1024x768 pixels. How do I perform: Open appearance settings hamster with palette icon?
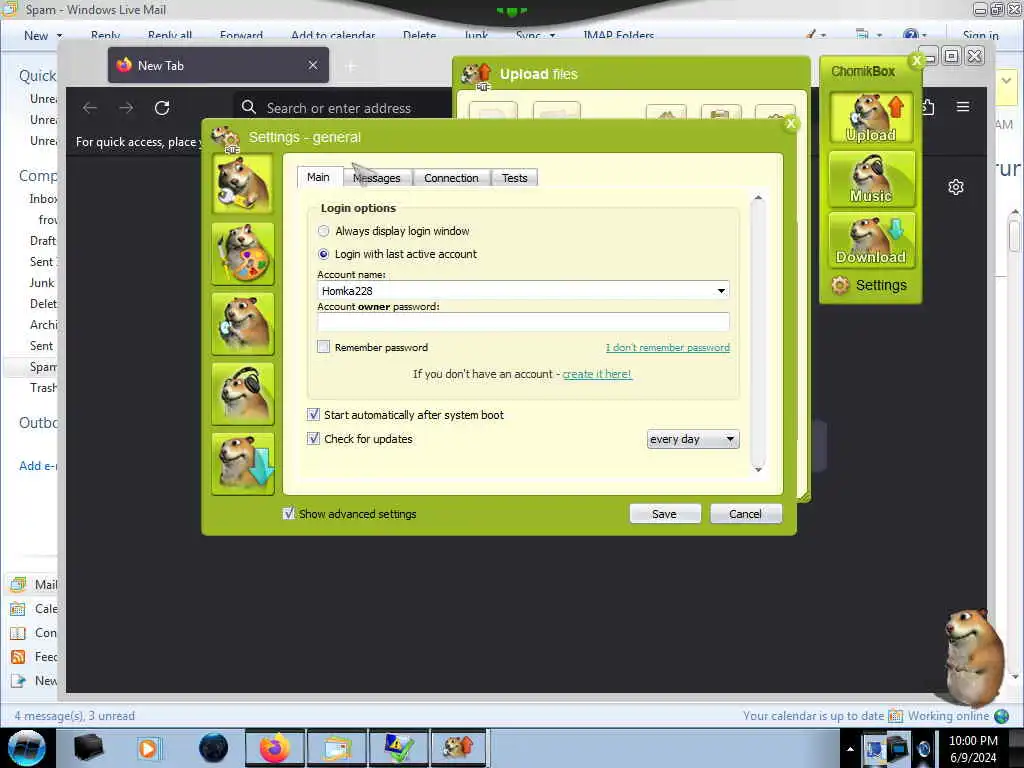[x=242, y=253]
